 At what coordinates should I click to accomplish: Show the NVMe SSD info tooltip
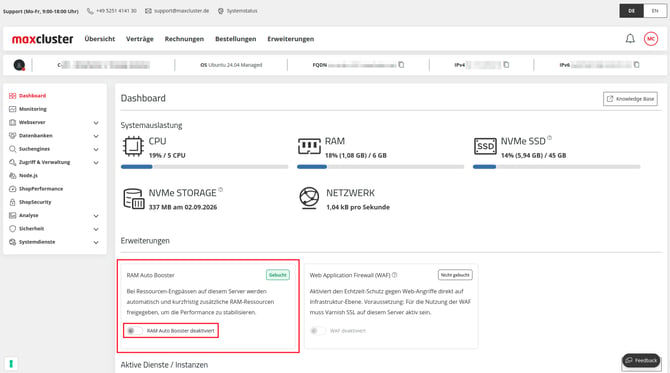(550, 138)
